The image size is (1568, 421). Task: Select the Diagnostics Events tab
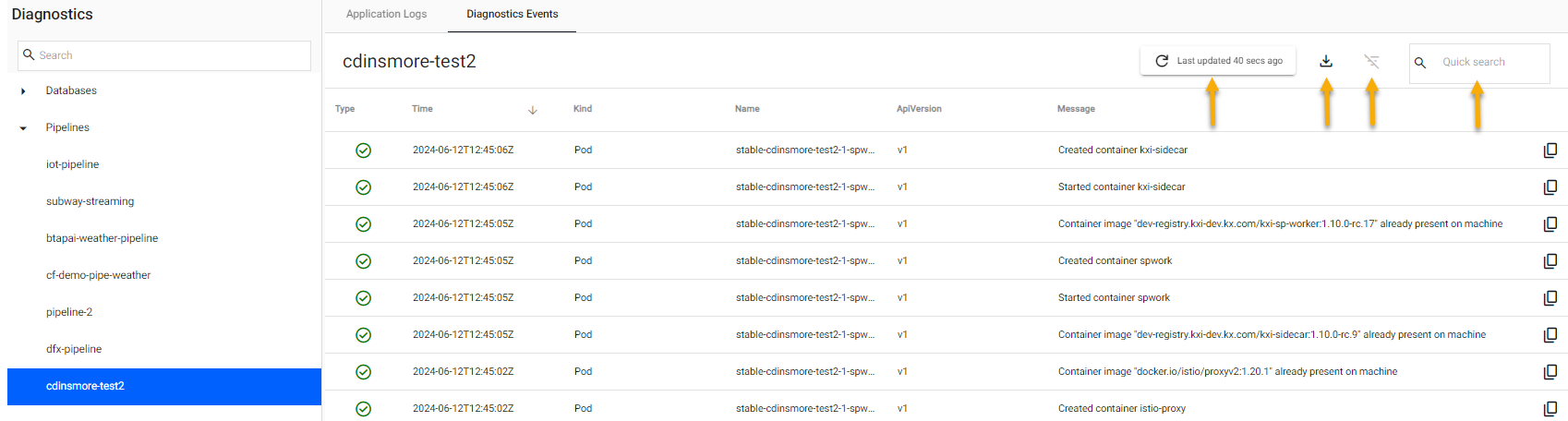tap(512, 14)
